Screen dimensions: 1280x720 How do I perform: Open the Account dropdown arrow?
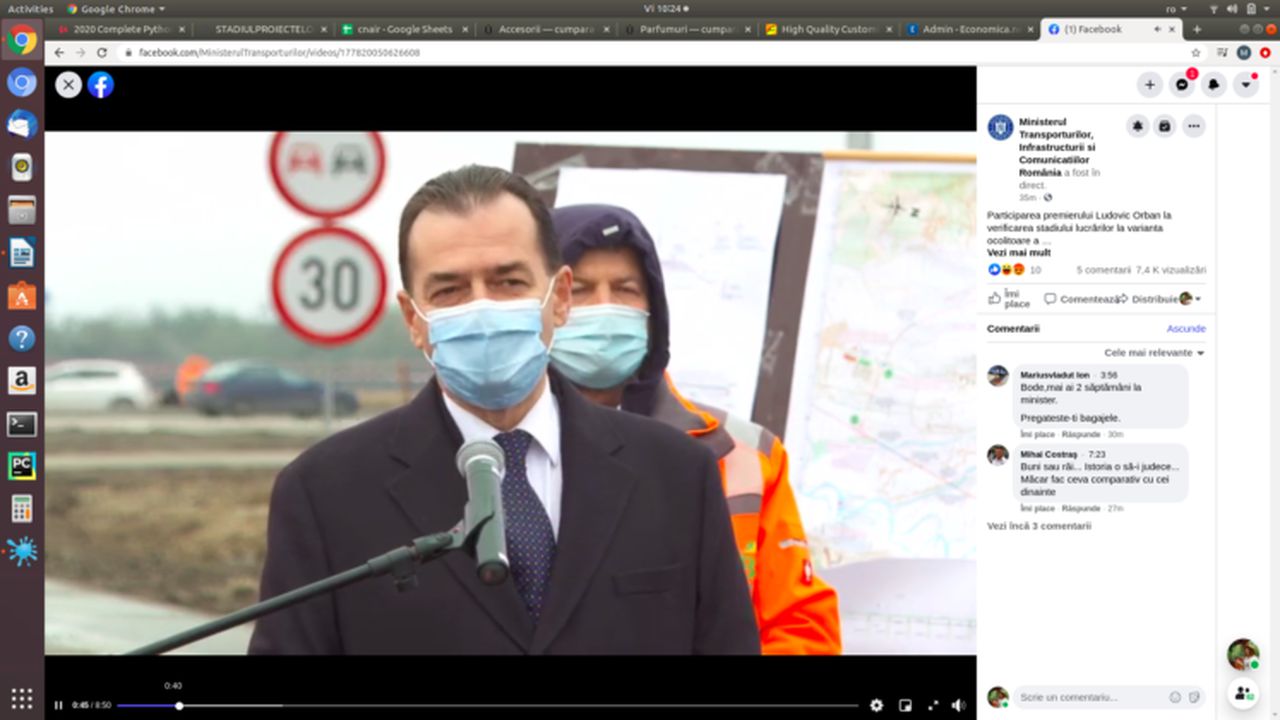coord(1246,85)
